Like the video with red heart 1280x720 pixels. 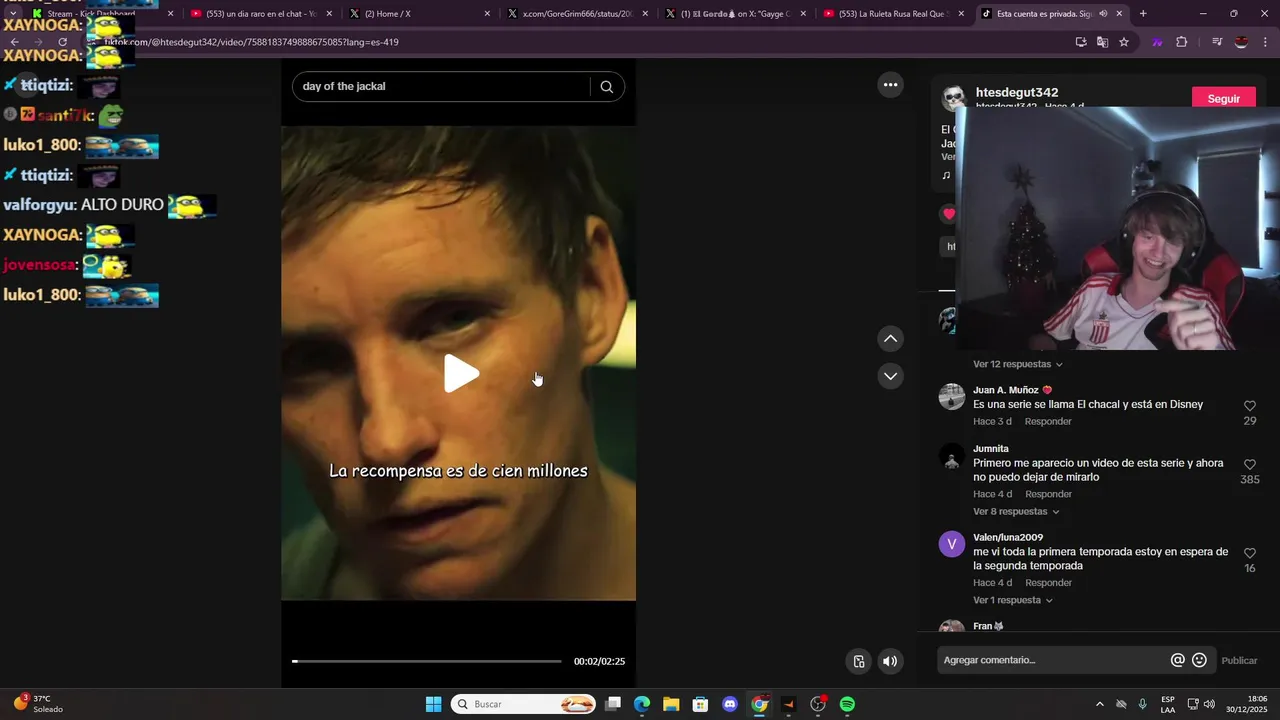point(948,213)
